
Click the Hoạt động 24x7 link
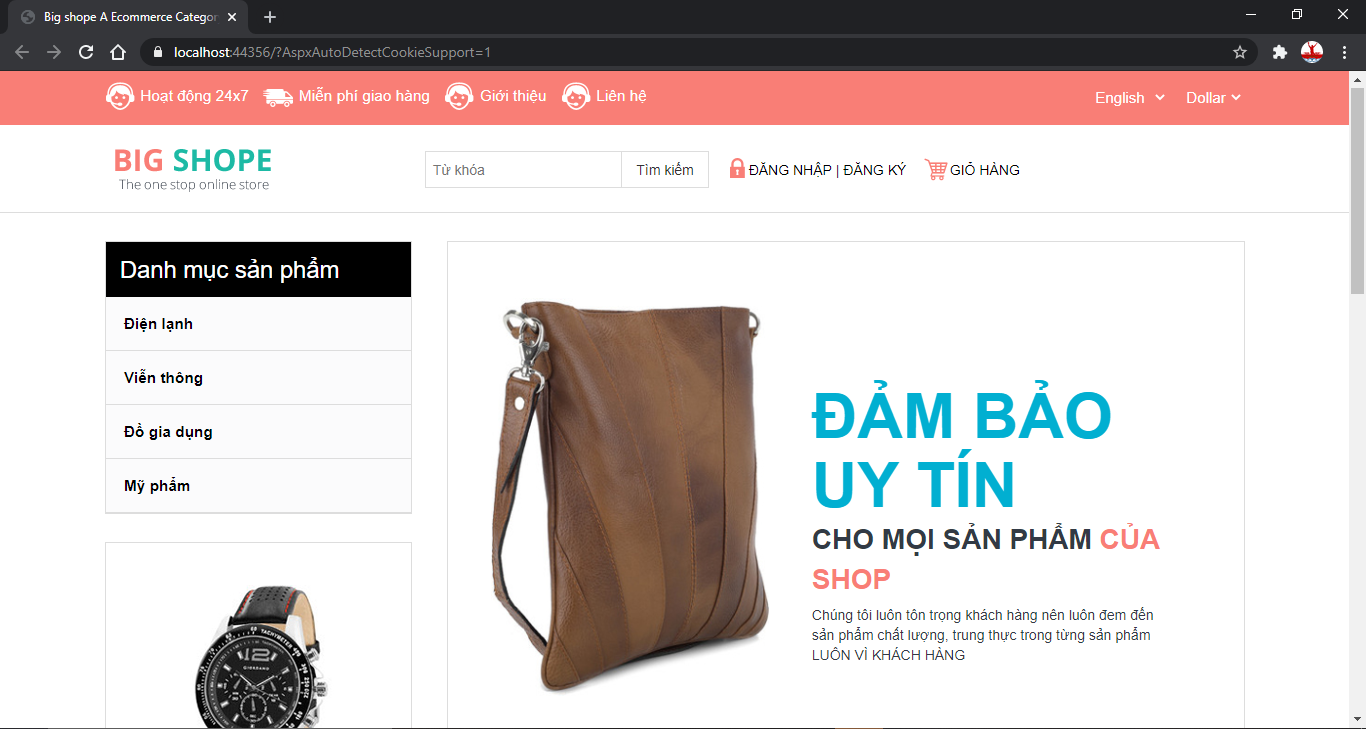pyautogui.click(x=194, y=96)
